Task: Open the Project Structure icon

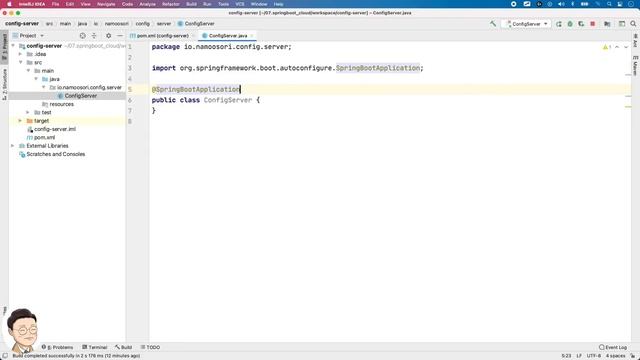Action: pyautogui.click(x=607, y=24)
